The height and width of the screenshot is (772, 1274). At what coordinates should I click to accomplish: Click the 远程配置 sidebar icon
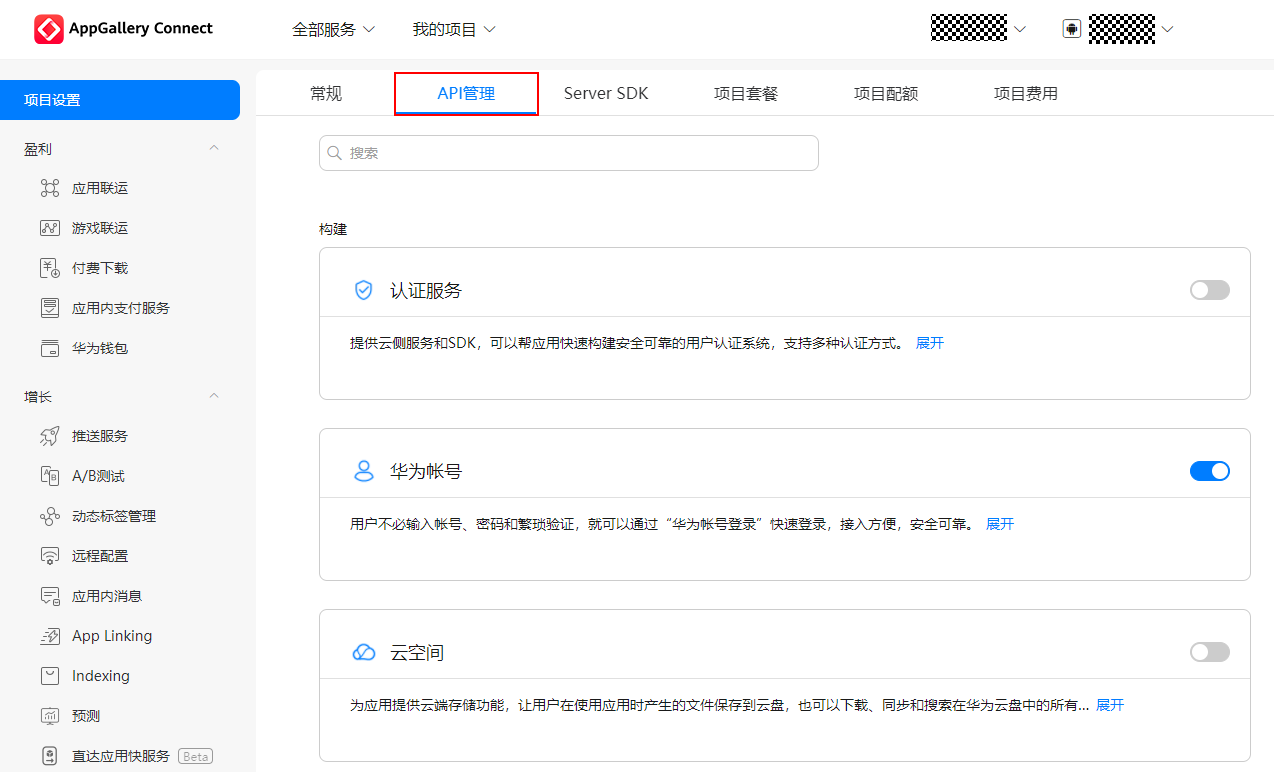(x=50, y=556)
